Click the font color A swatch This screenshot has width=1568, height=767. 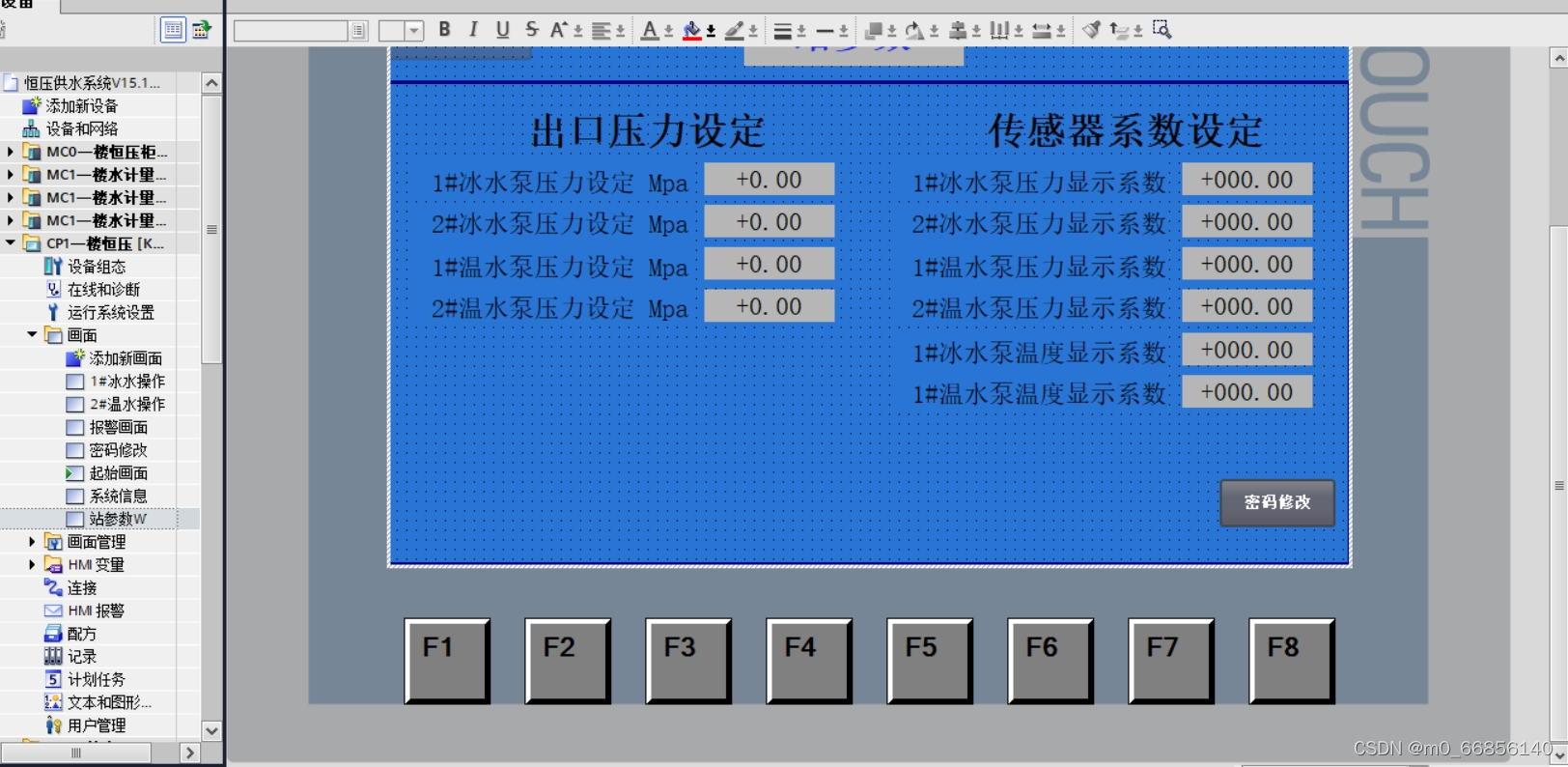tap(650, 31)
